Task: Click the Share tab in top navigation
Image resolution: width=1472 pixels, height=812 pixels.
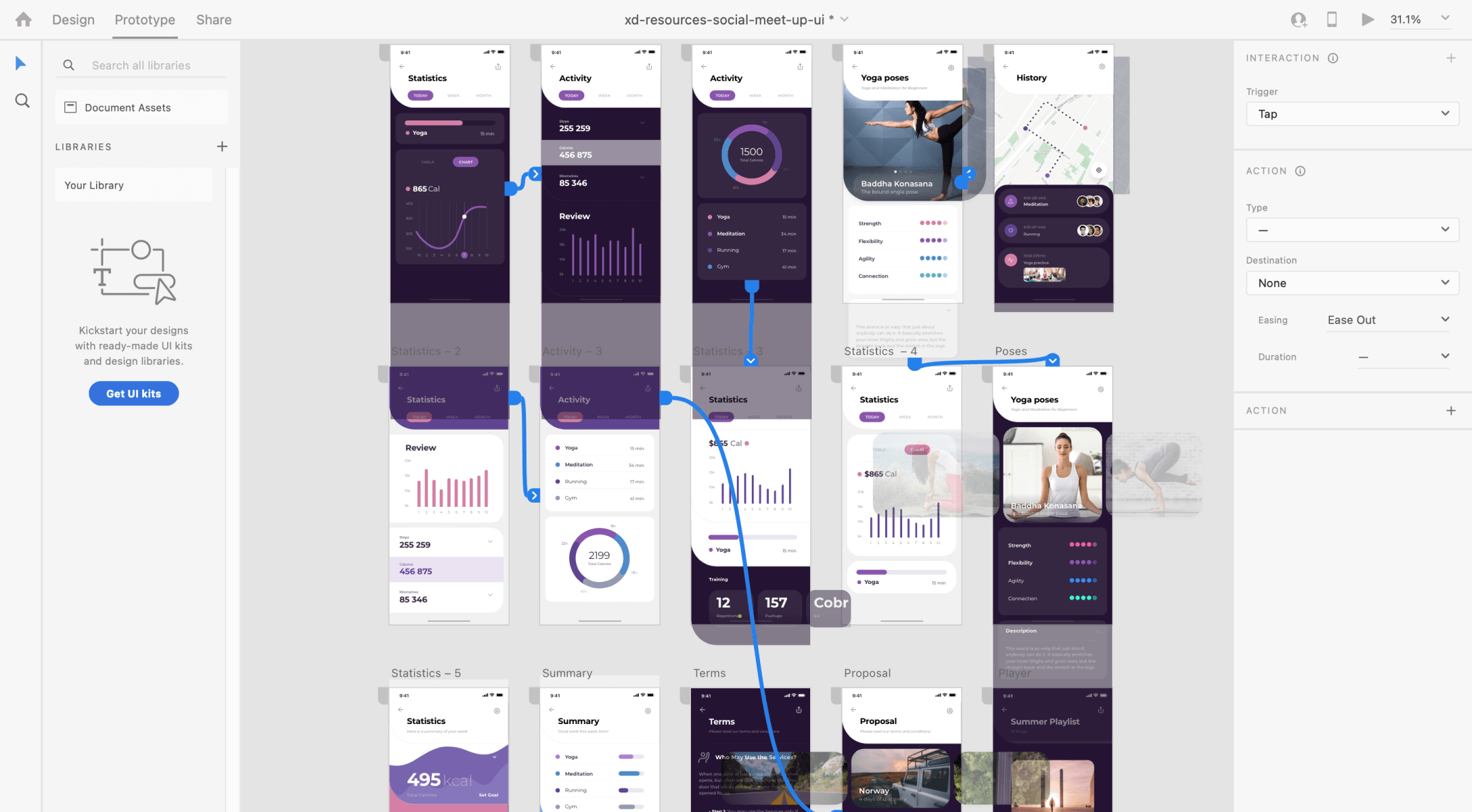Action: coord(213,20)
